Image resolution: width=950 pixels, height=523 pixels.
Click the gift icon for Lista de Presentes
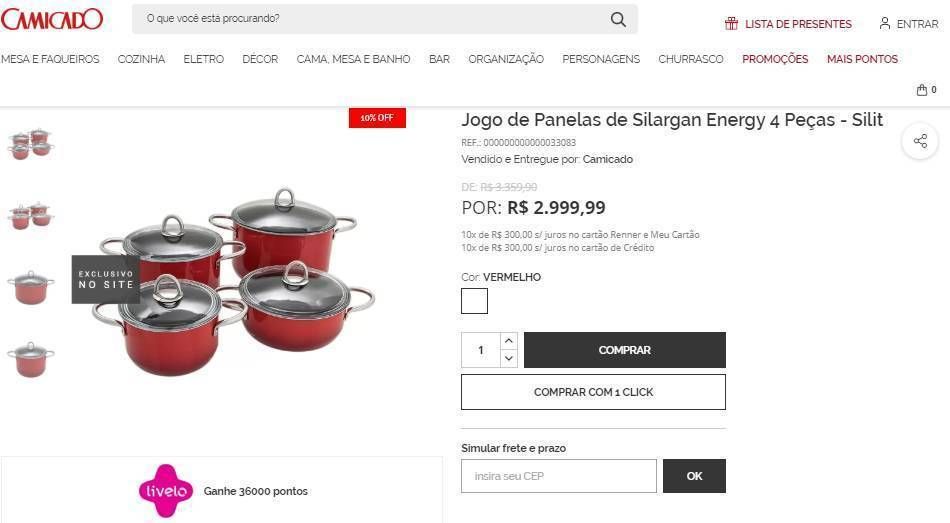(x=731, y=24)
